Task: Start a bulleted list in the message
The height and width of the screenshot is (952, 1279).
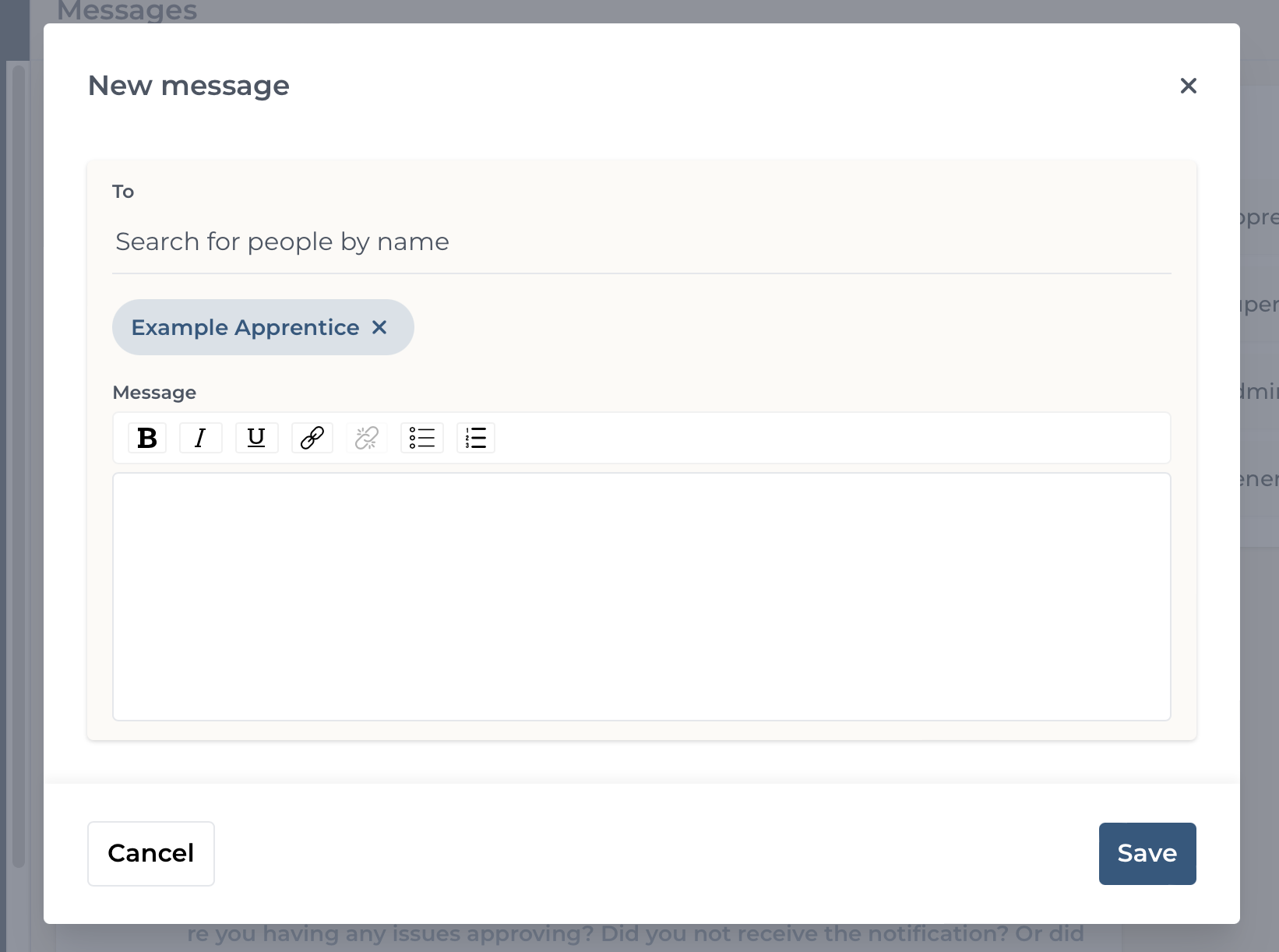Action: pos(422,438)
